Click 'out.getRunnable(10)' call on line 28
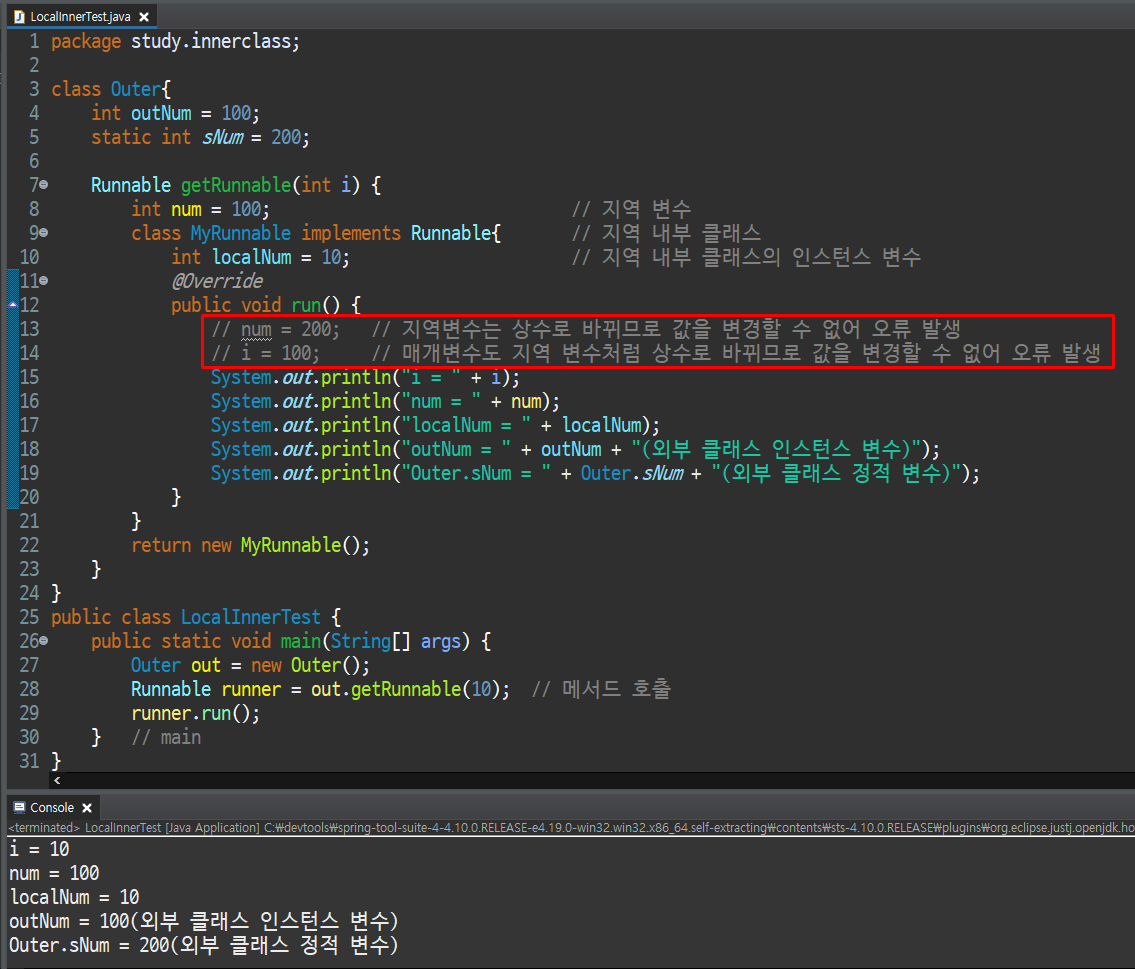 410,690
